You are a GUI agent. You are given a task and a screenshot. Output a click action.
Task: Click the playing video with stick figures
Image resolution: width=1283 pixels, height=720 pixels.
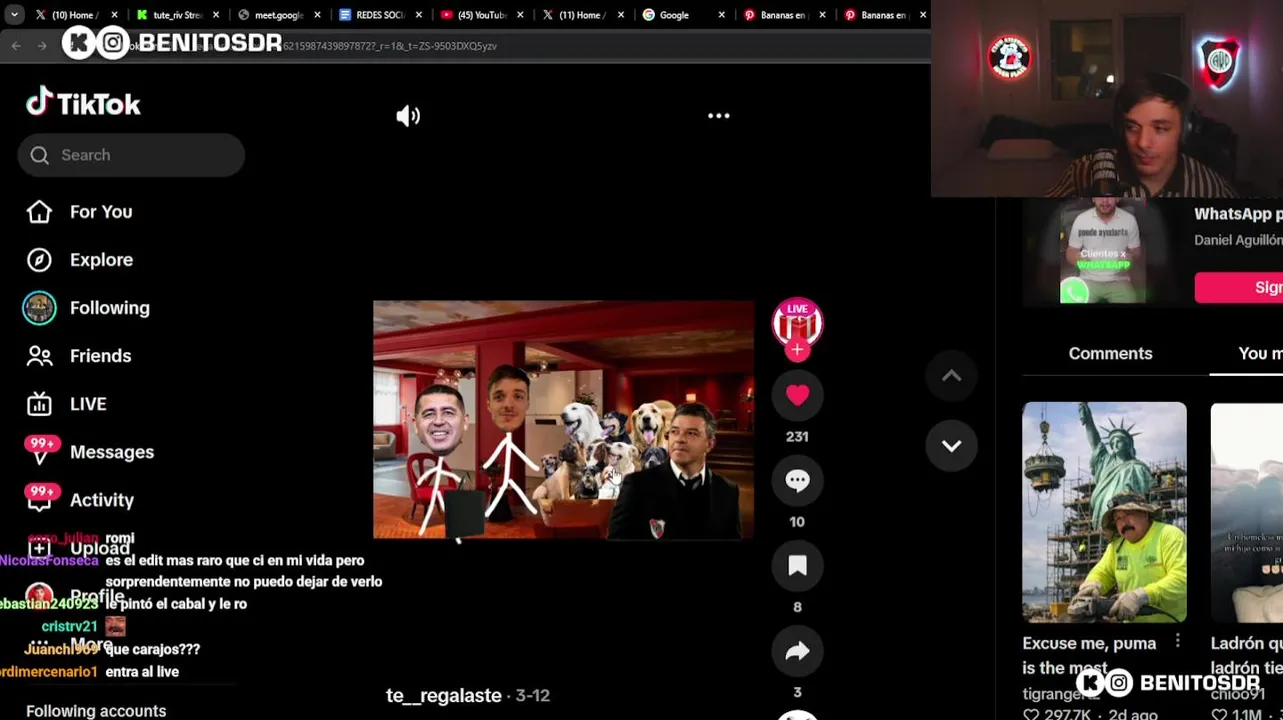point(563,420)
